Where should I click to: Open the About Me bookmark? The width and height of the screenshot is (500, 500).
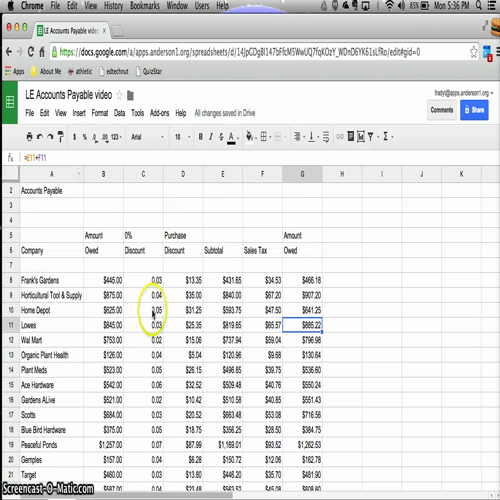pyautogui.click(x=46, y=71)
